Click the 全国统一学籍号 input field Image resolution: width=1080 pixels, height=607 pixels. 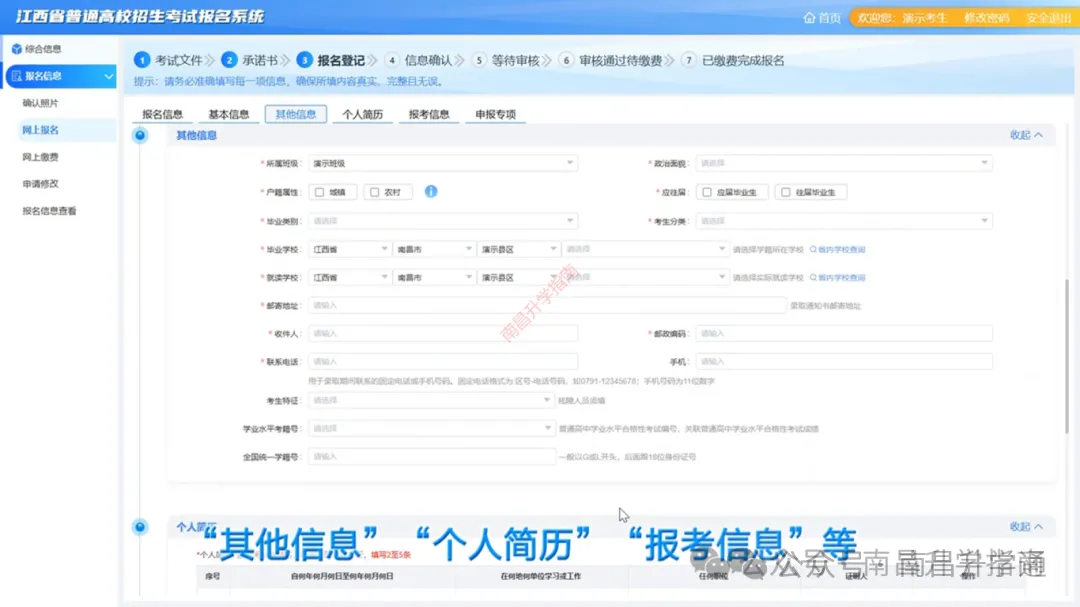pos(431,457)
